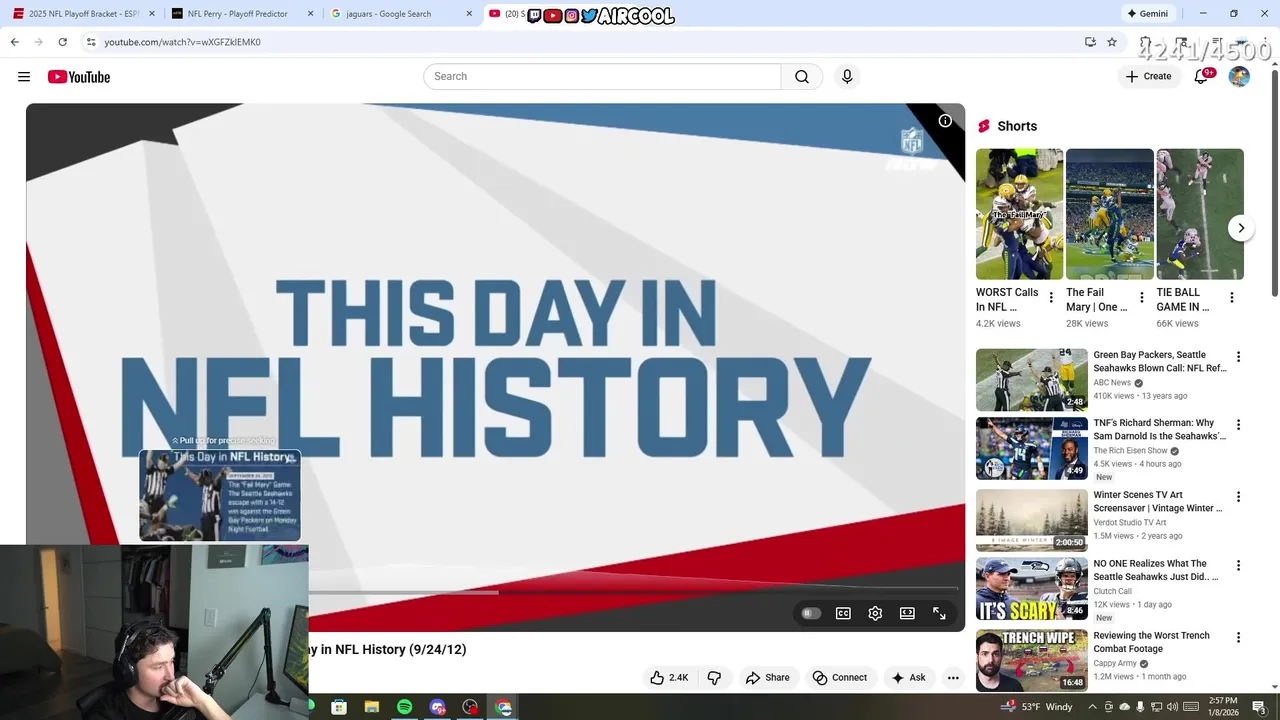This screenshot has height=720, width=1280.
Task: Open video info card icon
Action: coord(945,121)
